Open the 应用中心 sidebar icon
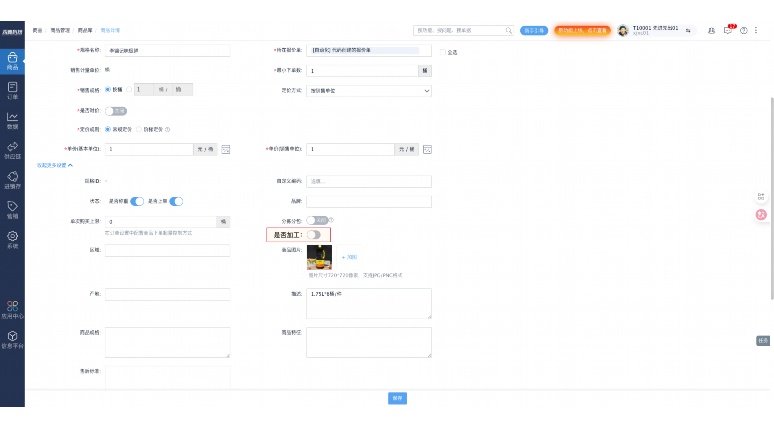 pos(12,310)
